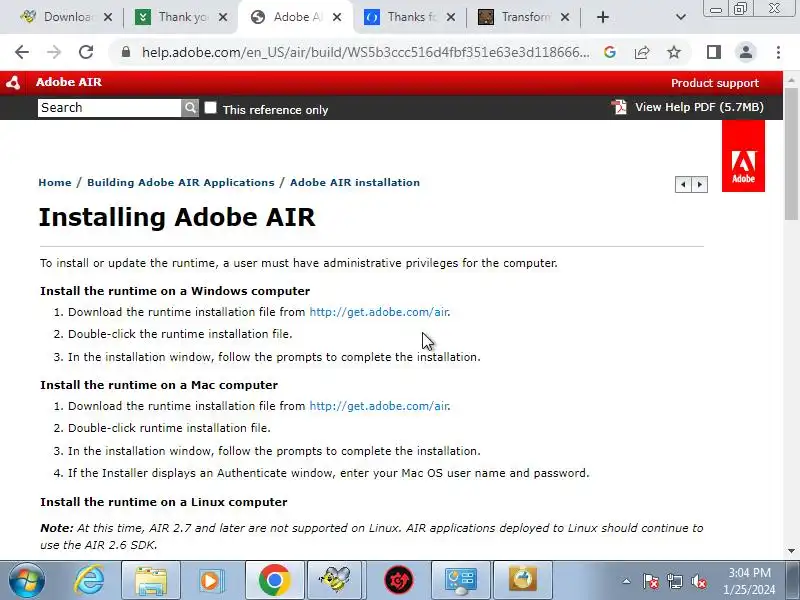Click the Adobe AIR logo icon in header
Screen dimensions: 800x600
(13, 83)
